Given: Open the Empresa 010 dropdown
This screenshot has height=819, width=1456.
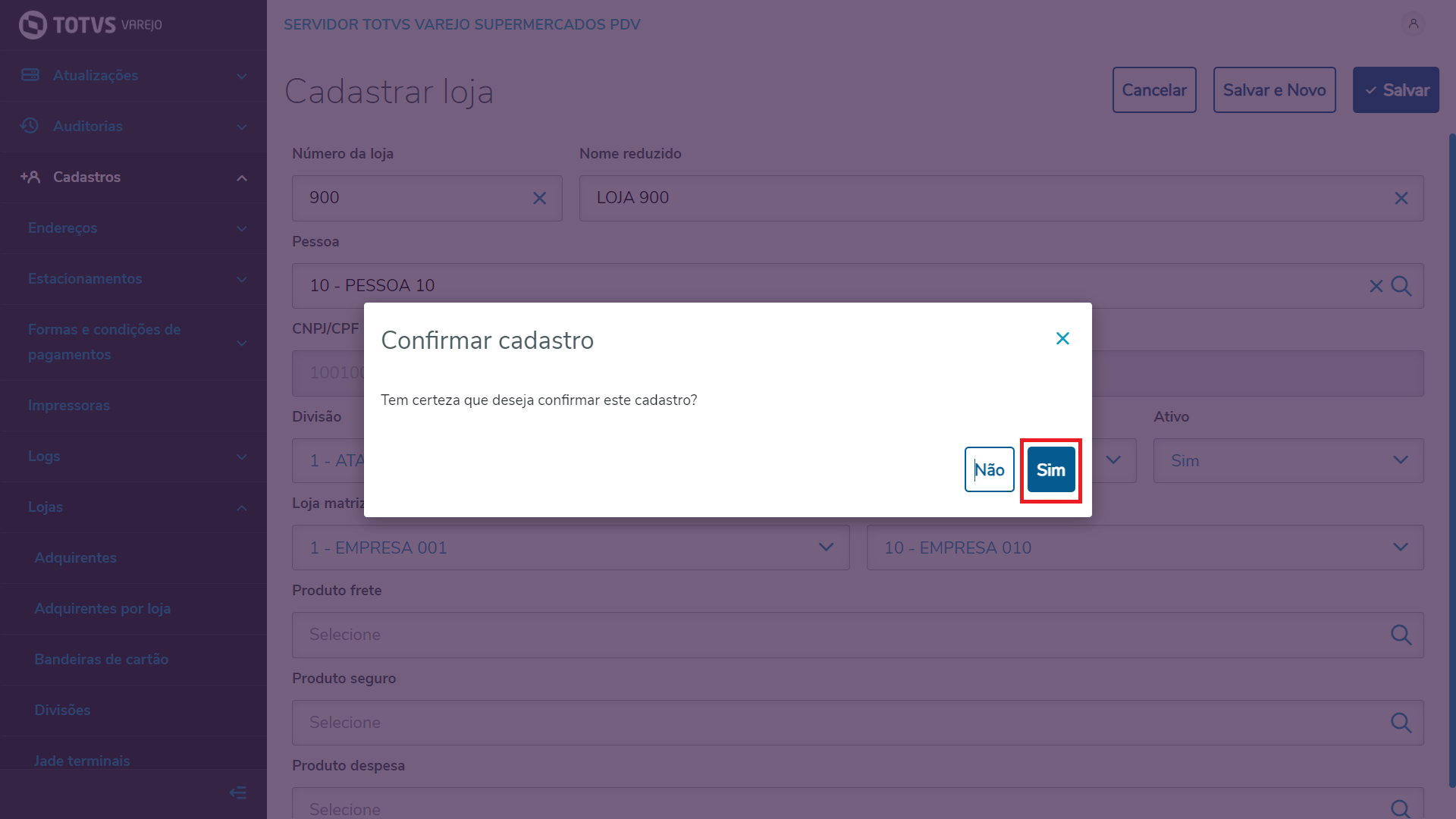Looking at the screenshot, I should coord(1144,548).
